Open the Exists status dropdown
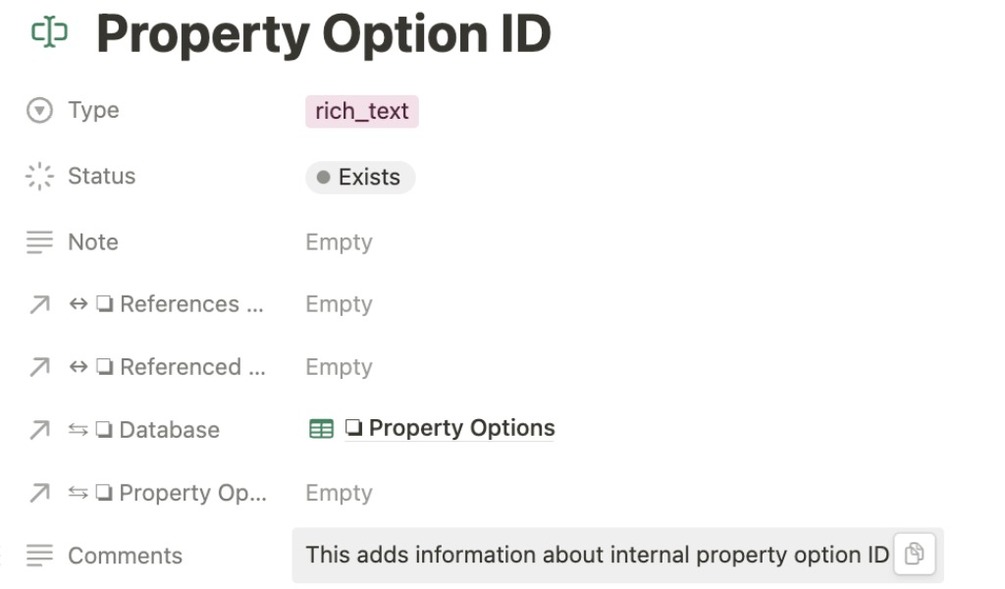The width and height of the screenshot is (1005, 589). tap(360, 177)
